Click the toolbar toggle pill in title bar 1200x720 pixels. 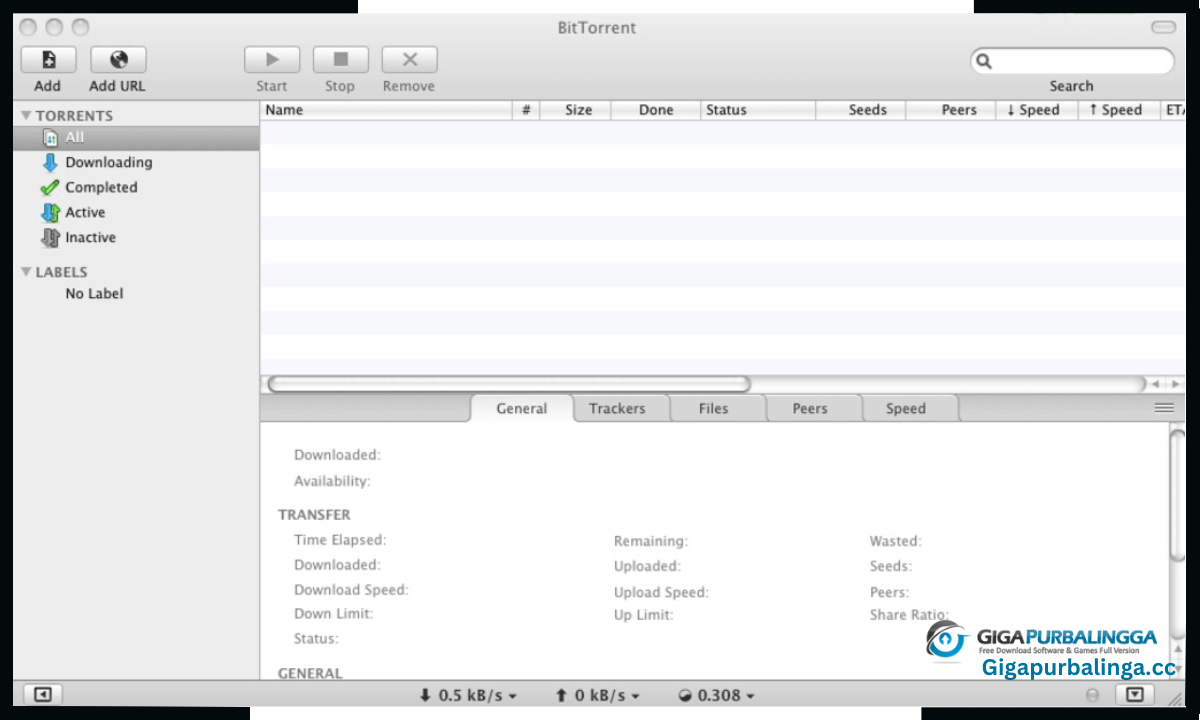[x=1163, y=27]
